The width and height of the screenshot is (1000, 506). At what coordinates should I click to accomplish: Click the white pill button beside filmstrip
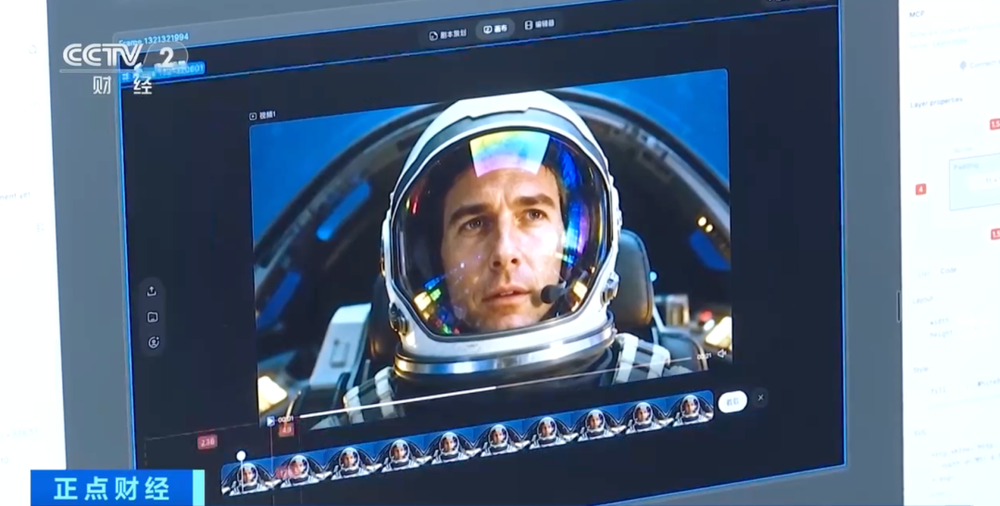click(732, 401)
